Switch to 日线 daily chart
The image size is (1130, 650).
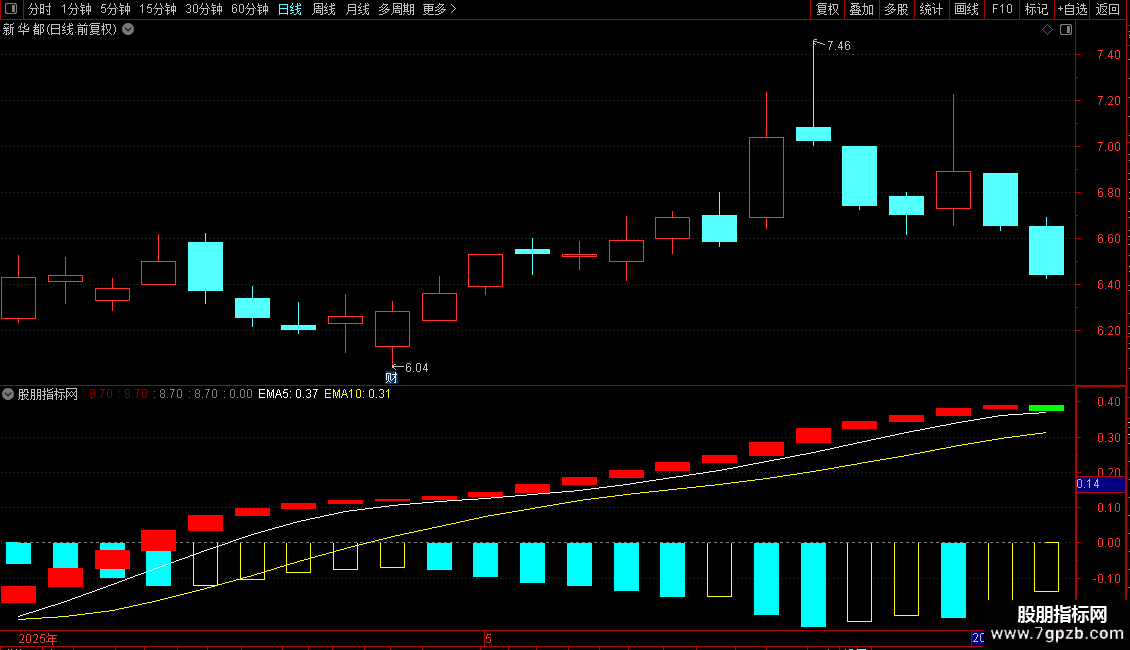[x=290, y=9]
